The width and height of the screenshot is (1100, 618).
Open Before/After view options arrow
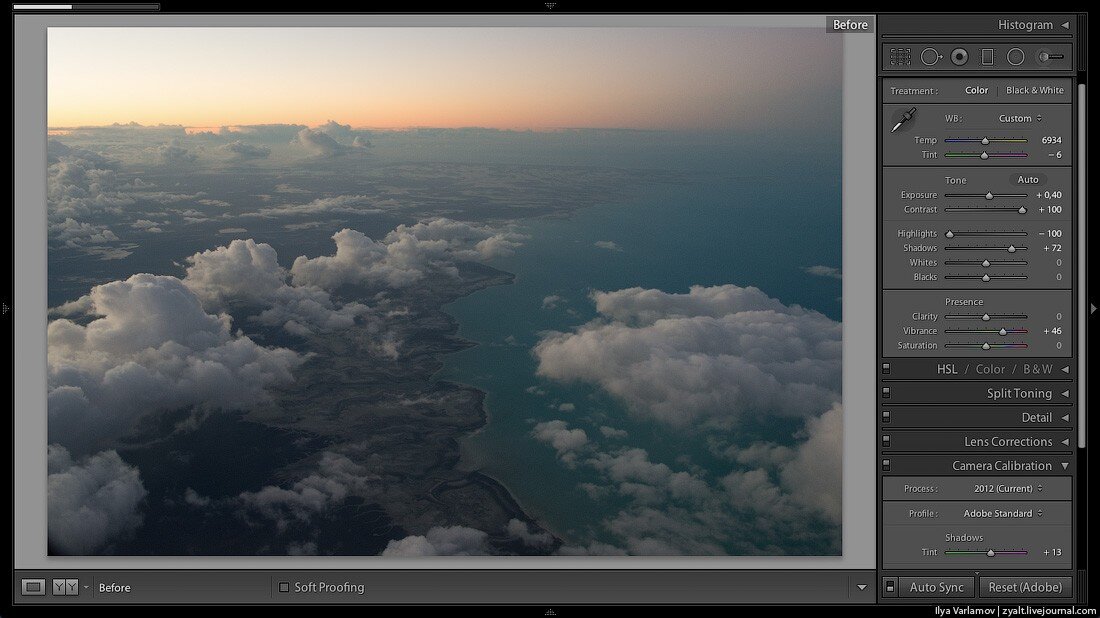pyautogui.click(x=86, y=587)
